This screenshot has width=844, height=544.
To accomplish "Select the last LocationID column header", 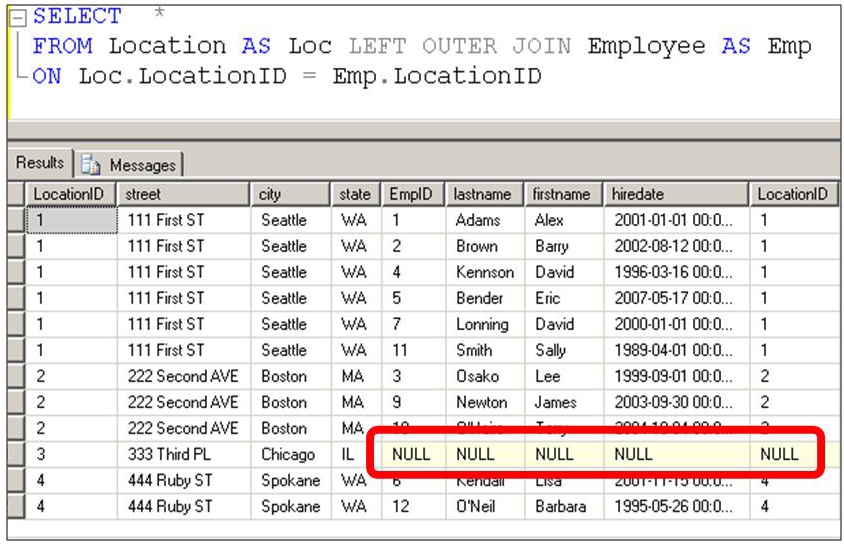I will tap(794, 194).
